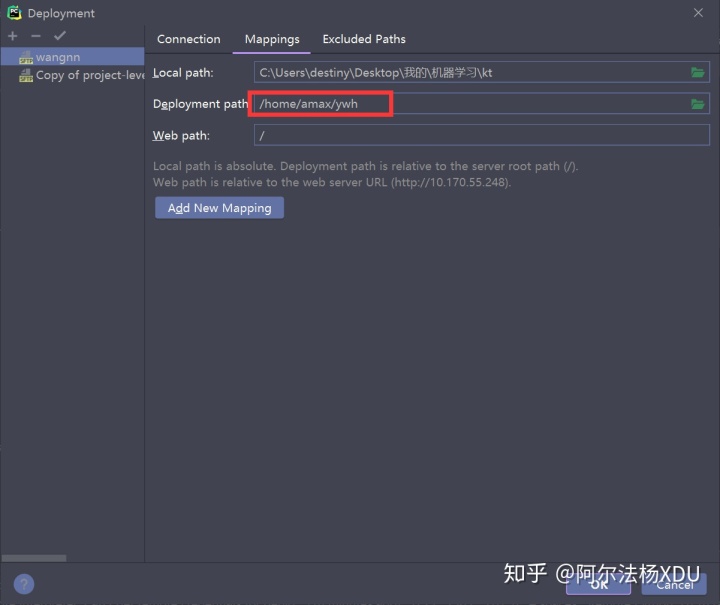Click the PyCharm icon in title bar
Image resolution: width=720 pixels, height=605 pixels.
pos(14,13)
